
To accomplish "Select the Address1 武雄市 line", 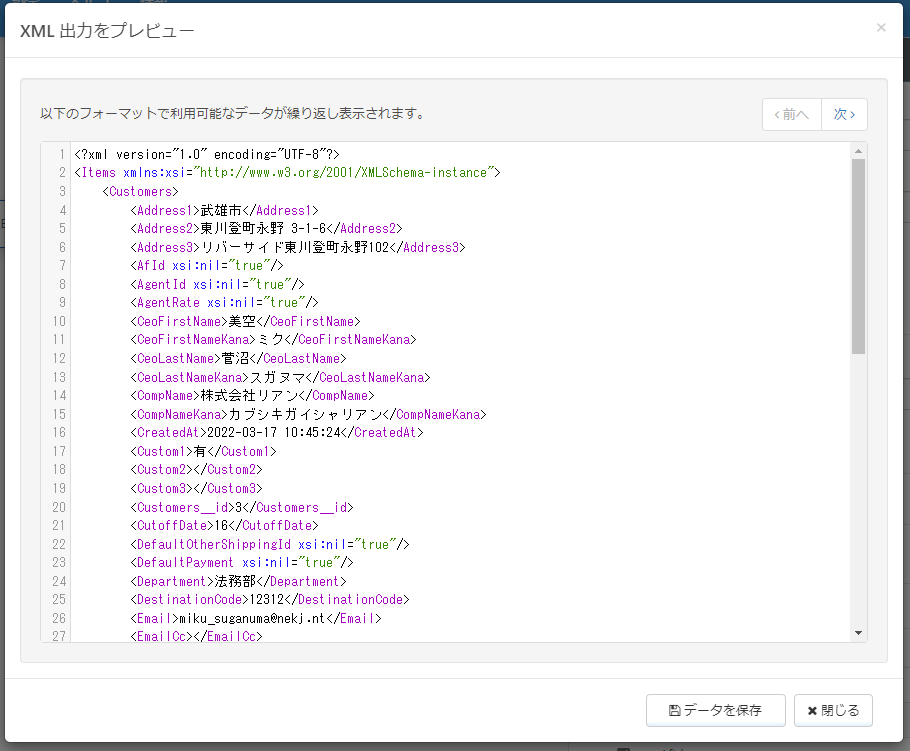I will pos(225,210).
